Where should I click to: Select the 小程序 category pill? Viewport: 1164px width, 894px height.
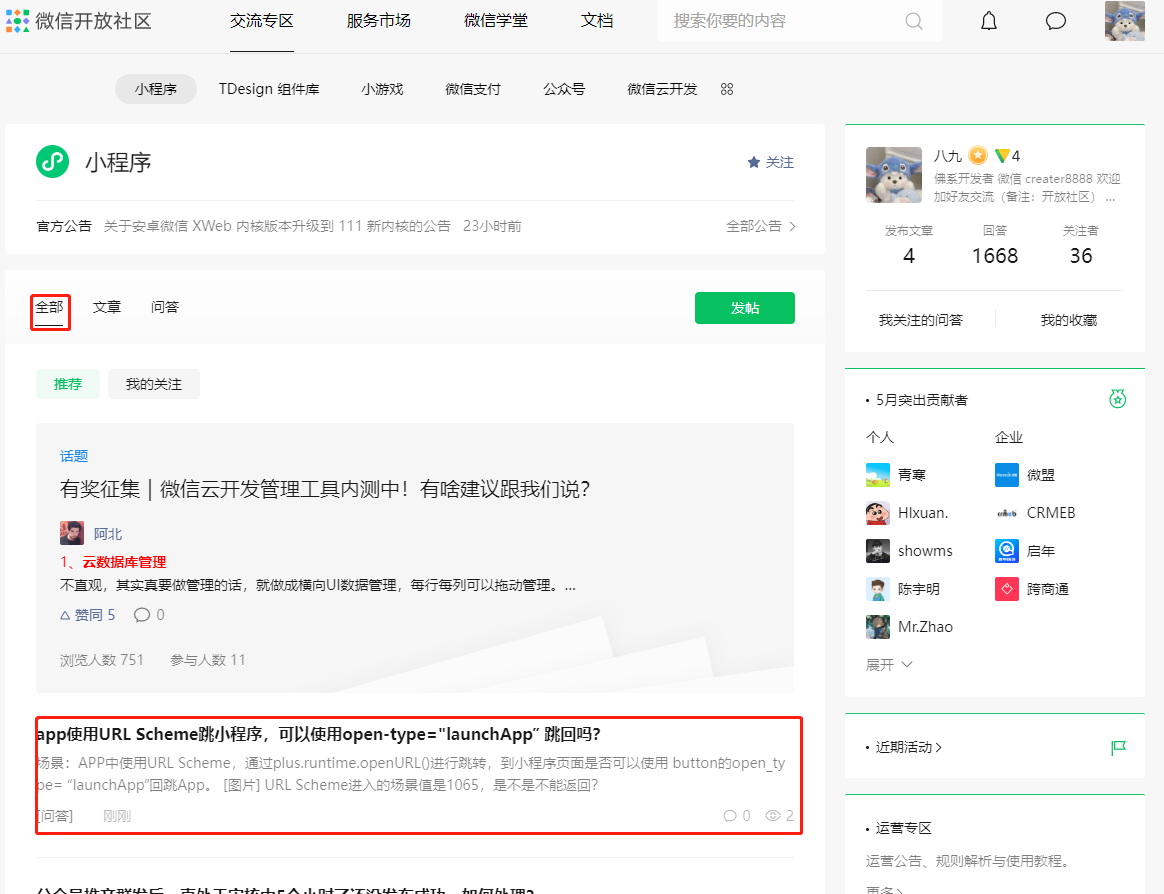tap(156, 89)
